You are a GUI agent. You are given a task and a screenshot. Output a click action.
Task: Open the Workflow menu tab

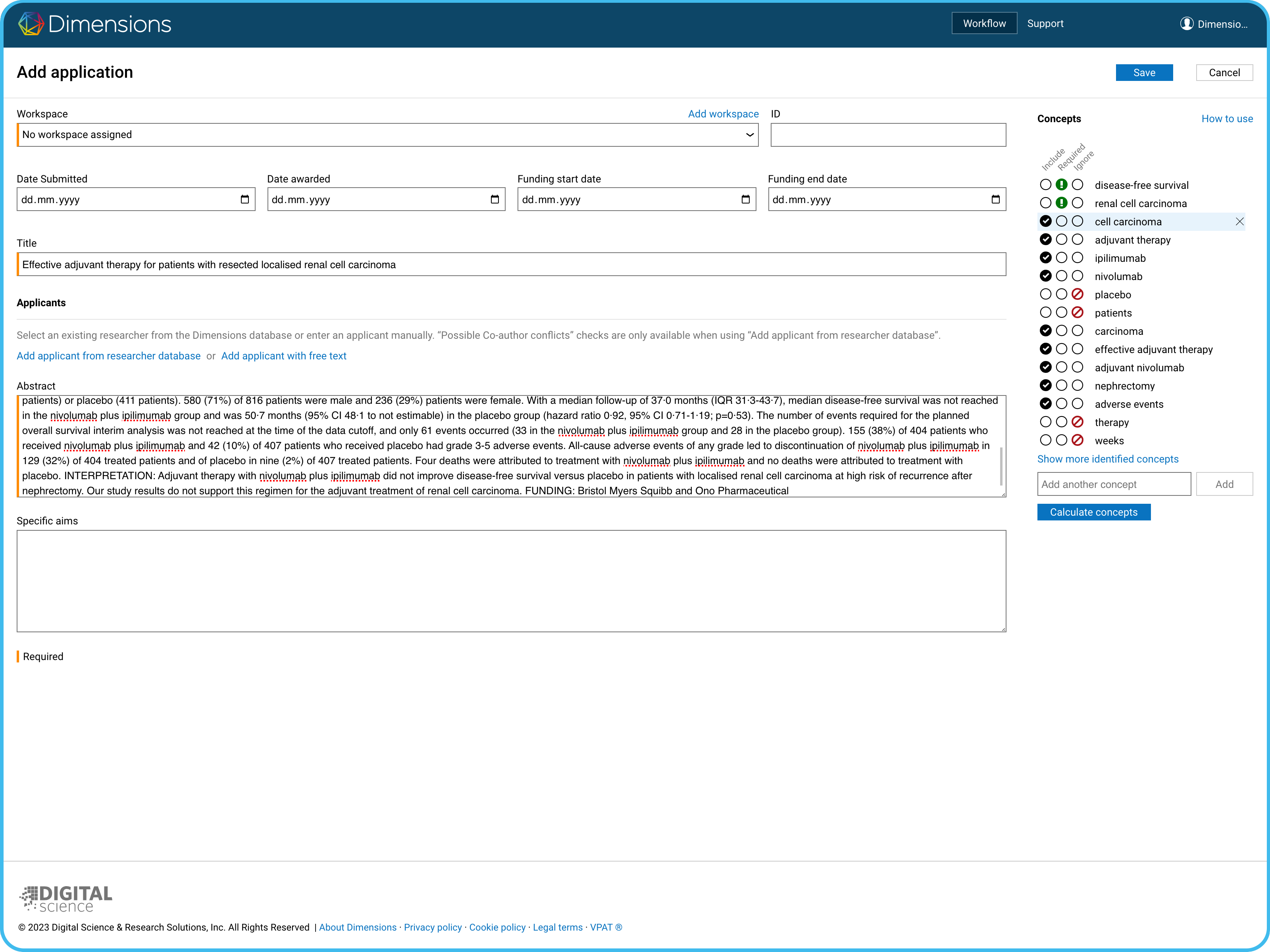984,23
